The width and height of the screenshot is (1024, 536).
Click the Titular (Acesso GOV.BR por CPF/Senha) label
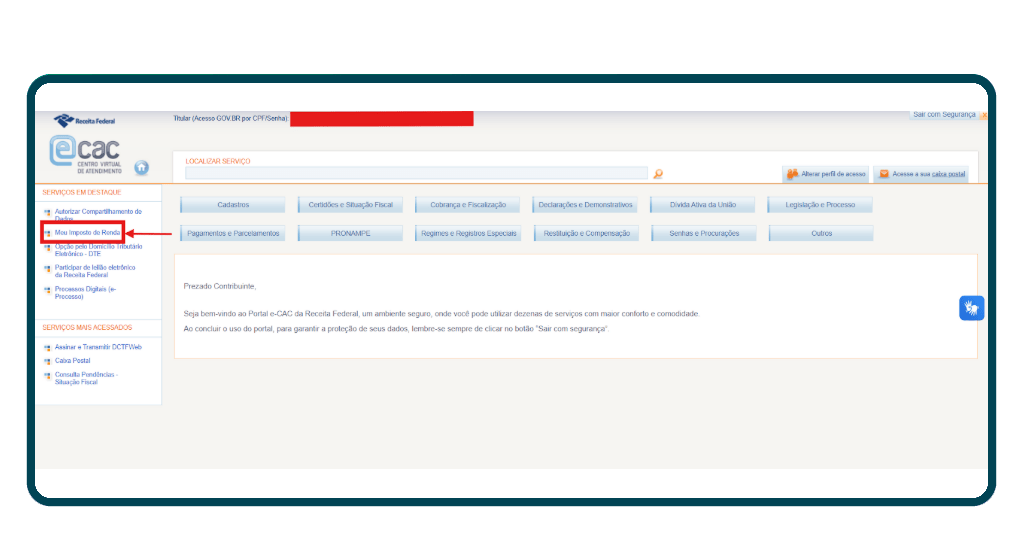pos(231,119)
